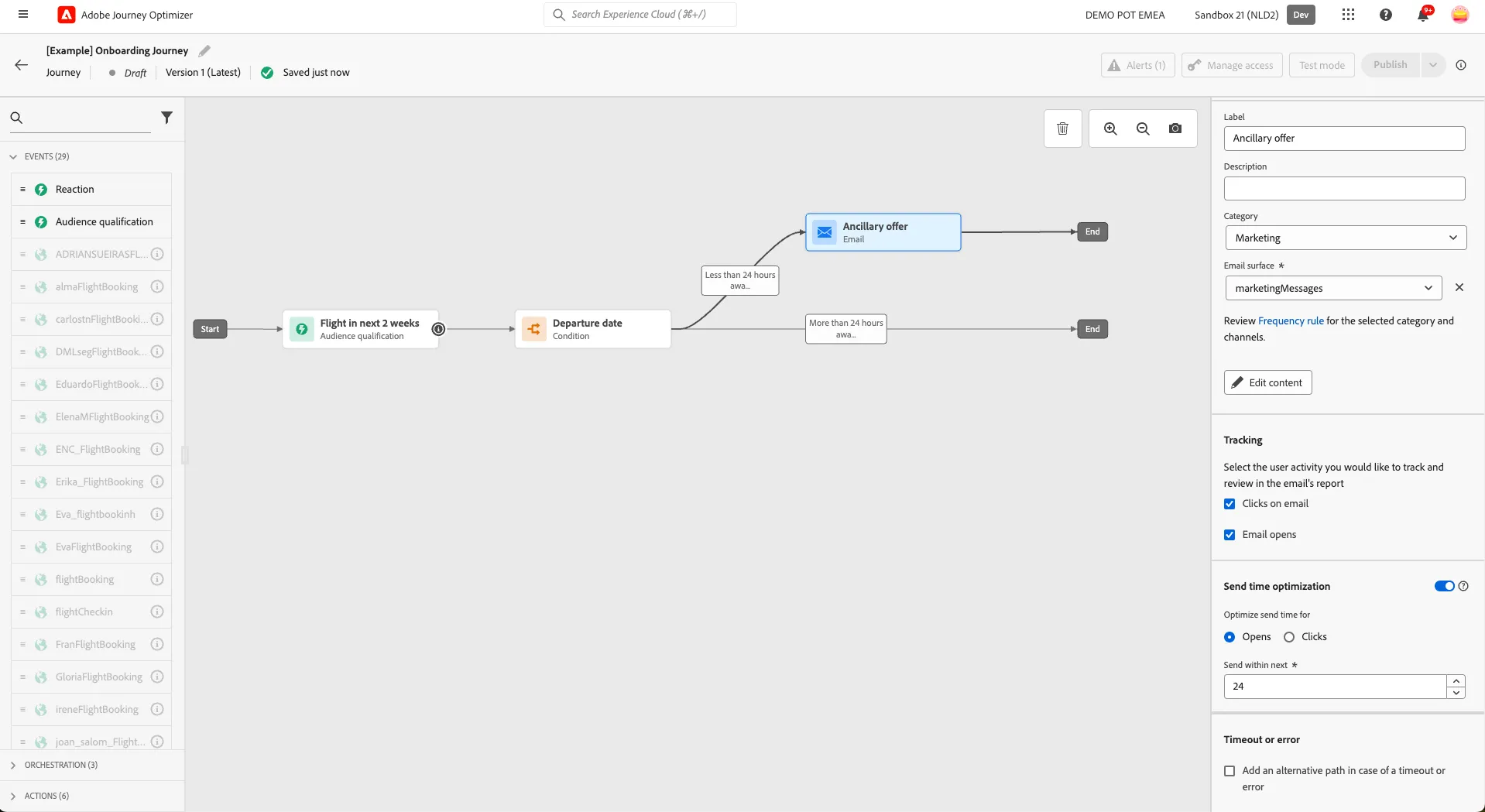Uncheck Clicks on email tracking
This screenshot has height=812, width=1485.
point(1229,504)
